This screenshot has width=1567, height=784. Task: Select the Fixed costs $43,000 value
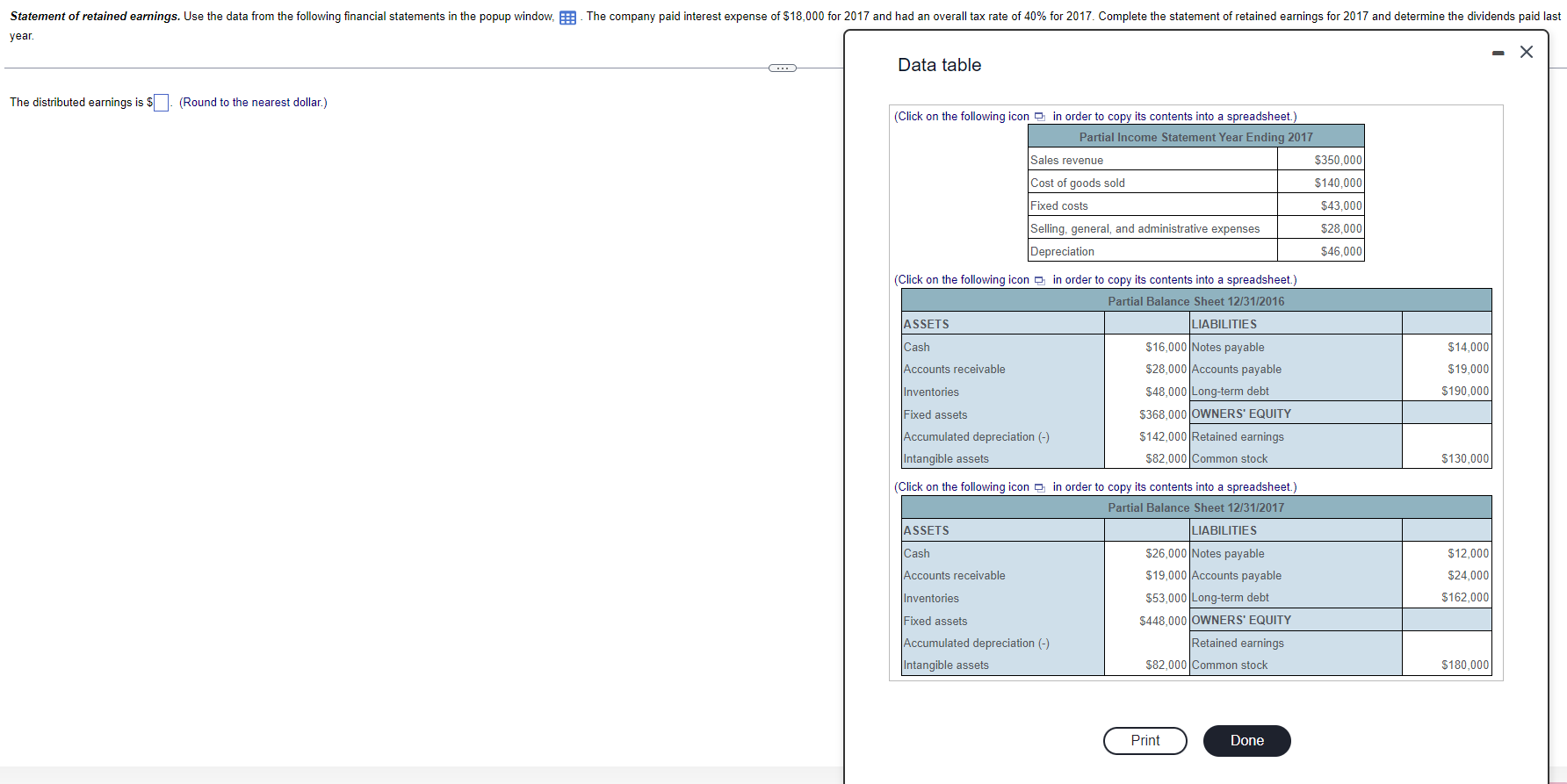click(1341, 205)
